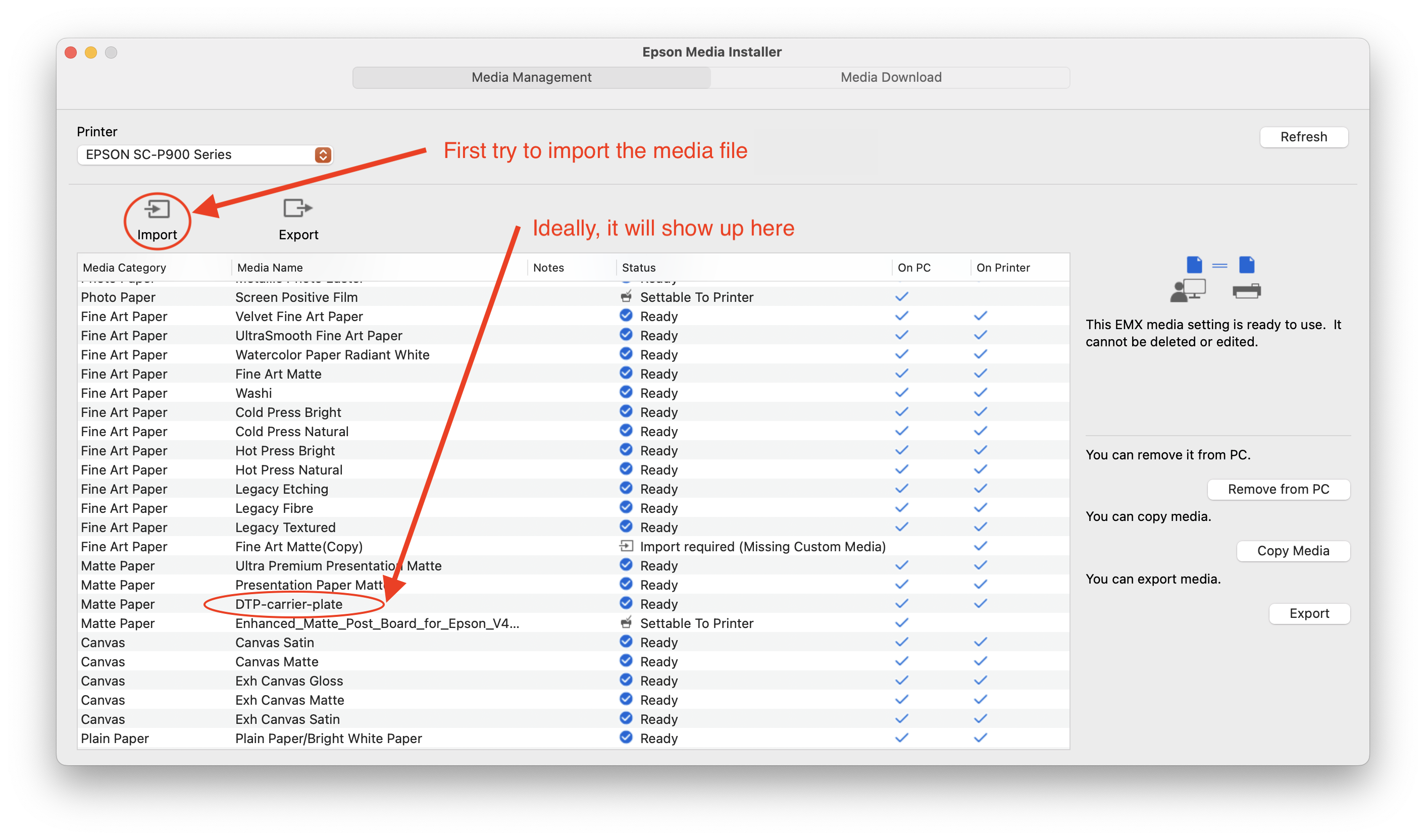Click On PC checkmark for Enhanced_Matte_Post_Board
This screenshot has height=840, width=1426.
(901, 623)
